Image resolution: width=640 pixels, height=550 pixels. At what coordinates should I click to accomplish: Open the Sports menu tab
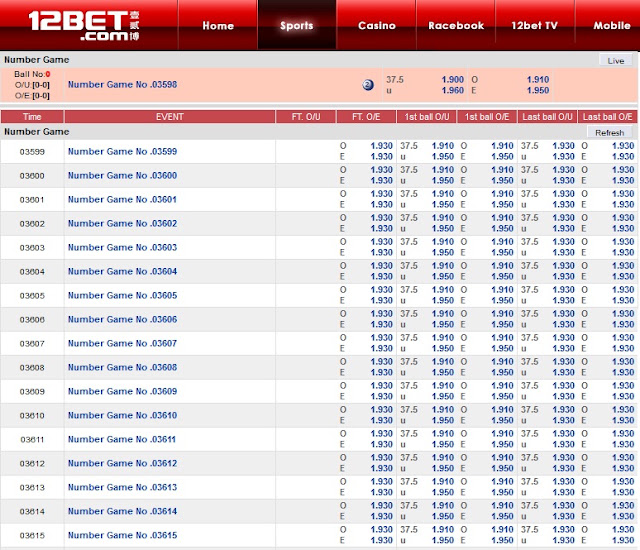coord(297,25)
